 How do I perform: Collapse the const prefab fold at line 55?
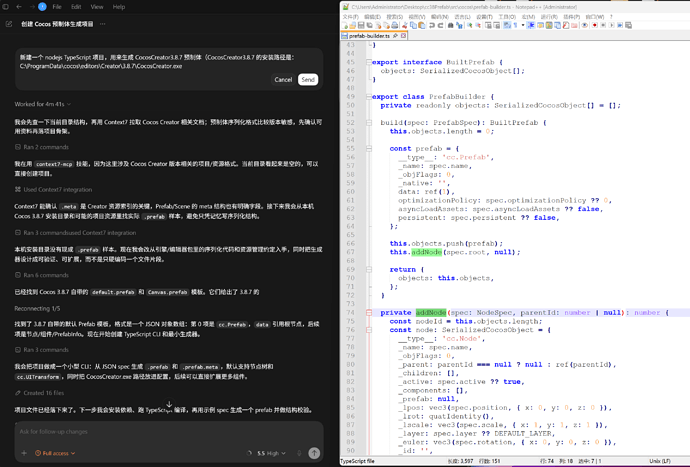tap(369, 148)
